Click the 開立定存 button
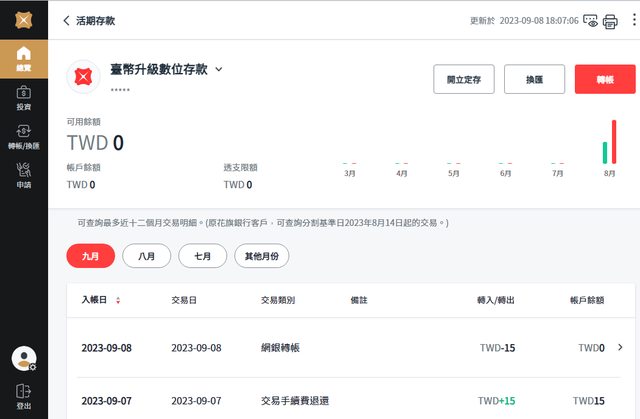 (463, 79)
